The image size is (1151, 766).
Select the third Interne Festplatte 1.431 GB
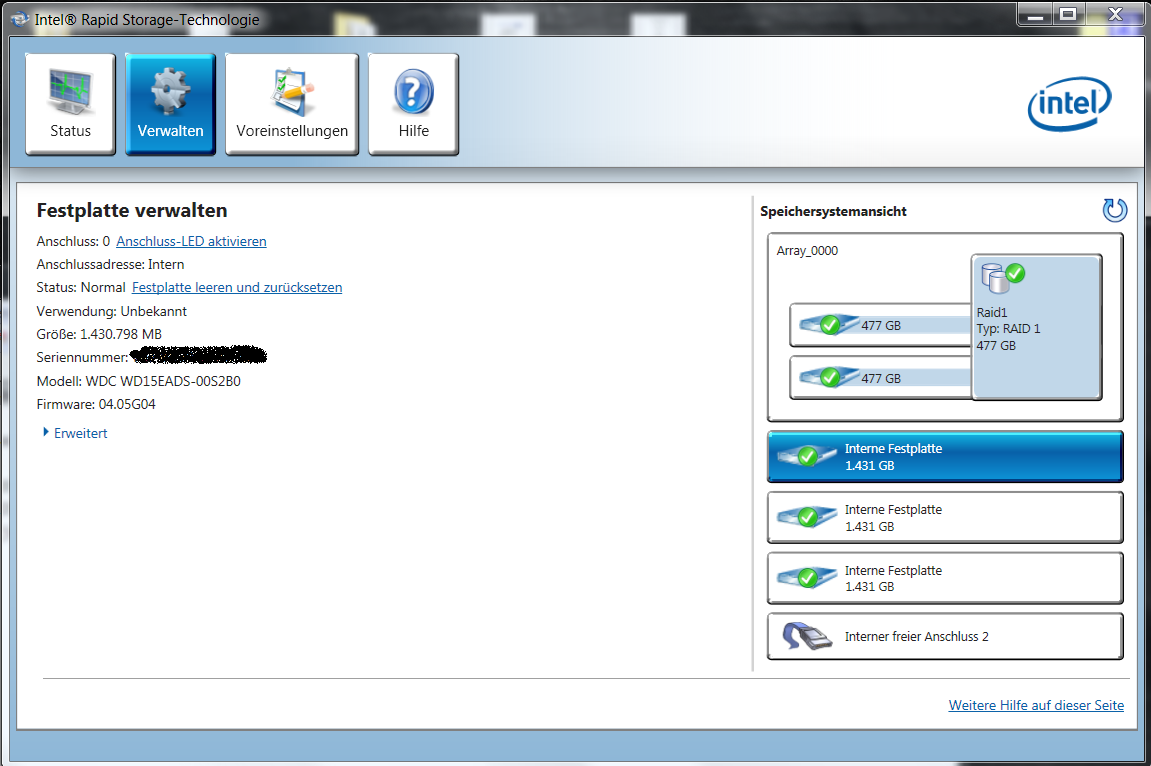click(x=945, y=578)
